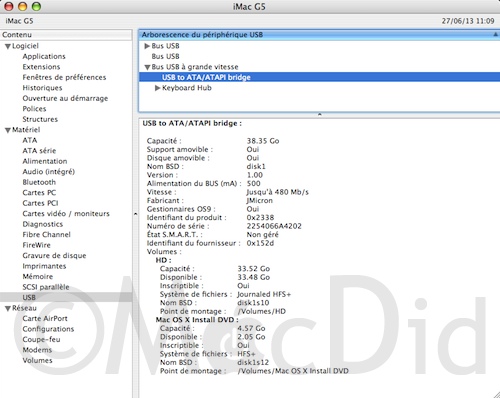Screen dimensions: 500x398
Task: Select Fenêtres de préférences
Action: (64, 77)
